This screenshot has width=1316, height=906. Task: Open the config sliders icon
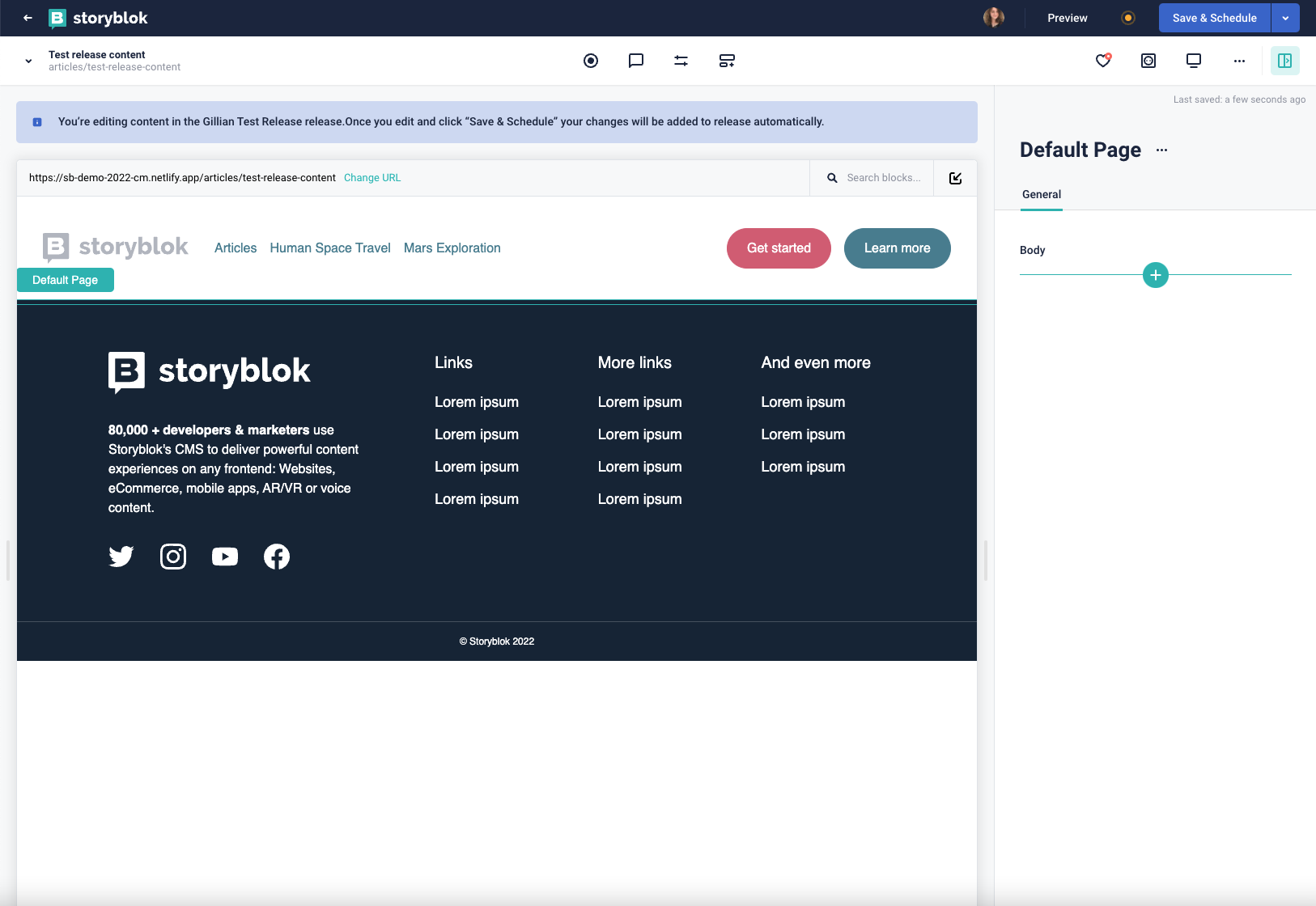coord(681,61)
